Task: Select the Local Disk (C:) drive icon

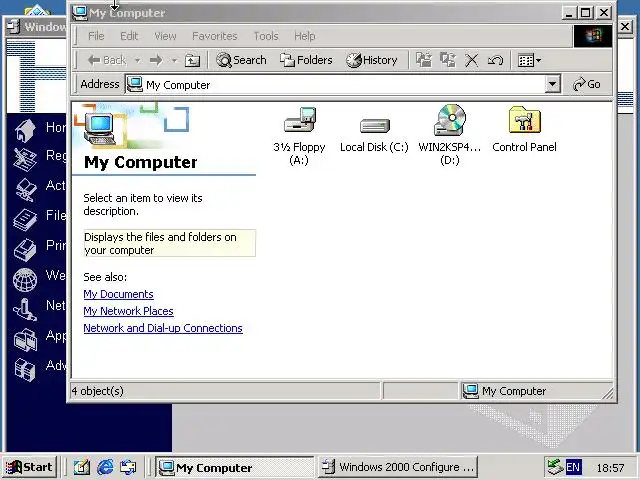Action: pos(375,125)
